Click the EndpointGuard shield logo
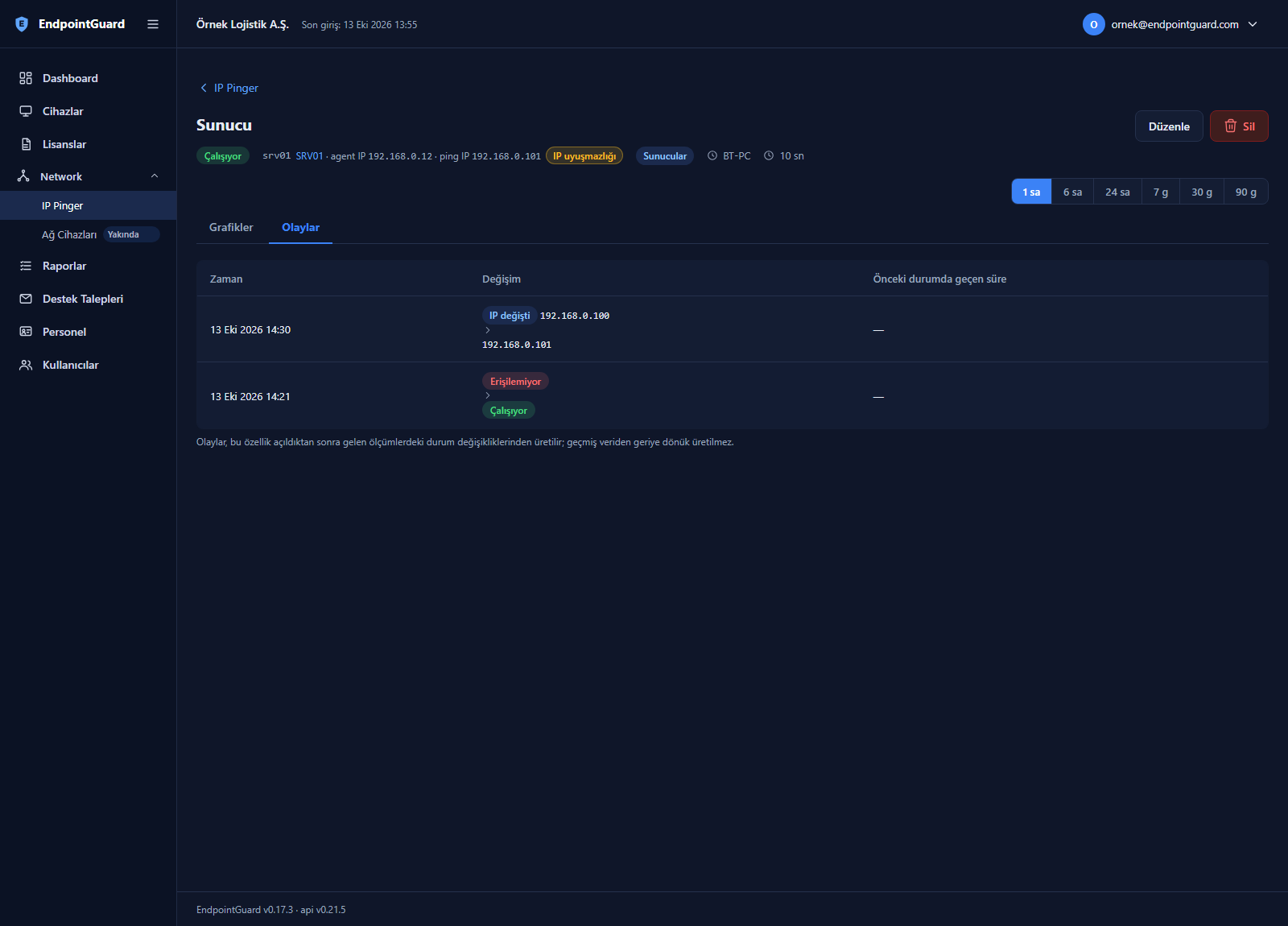The width and height of the screenshot is (1288, 926). (x=22, y=24)
